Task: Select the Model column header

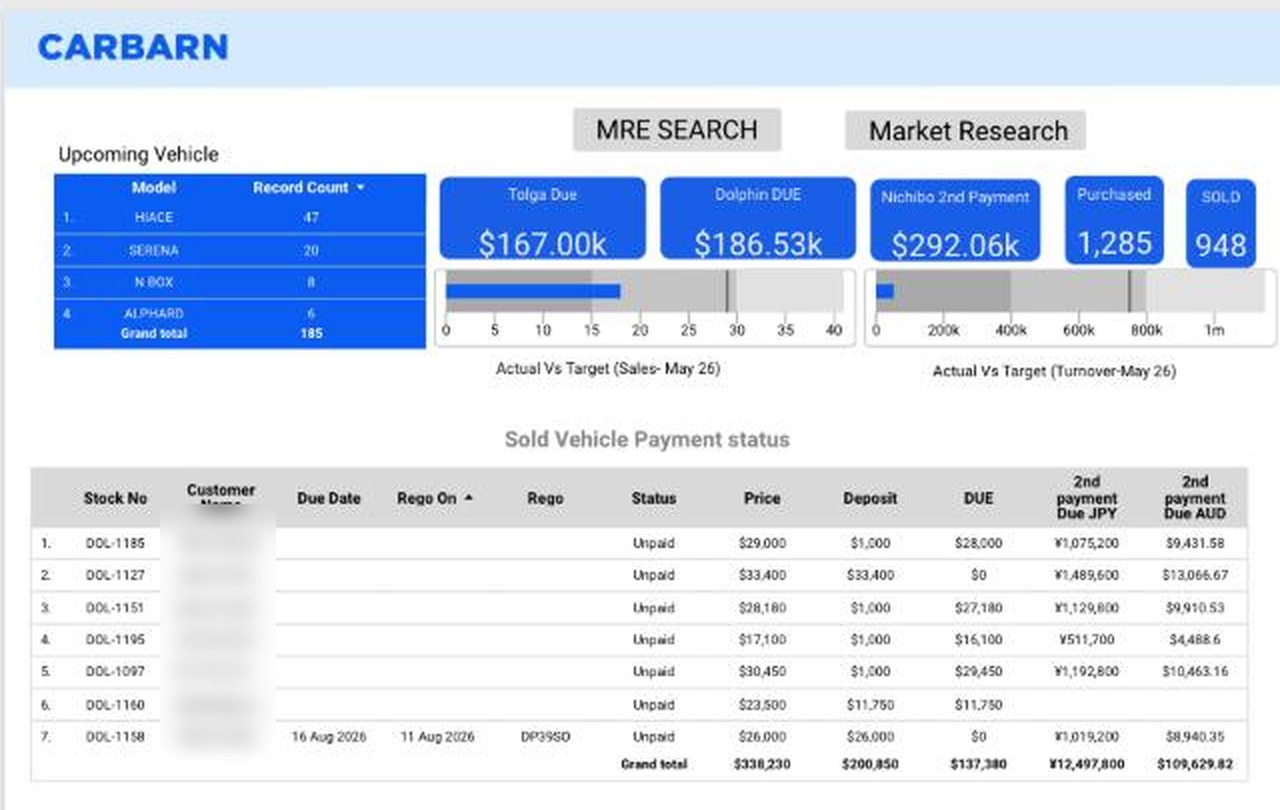Action: [154, 187]
